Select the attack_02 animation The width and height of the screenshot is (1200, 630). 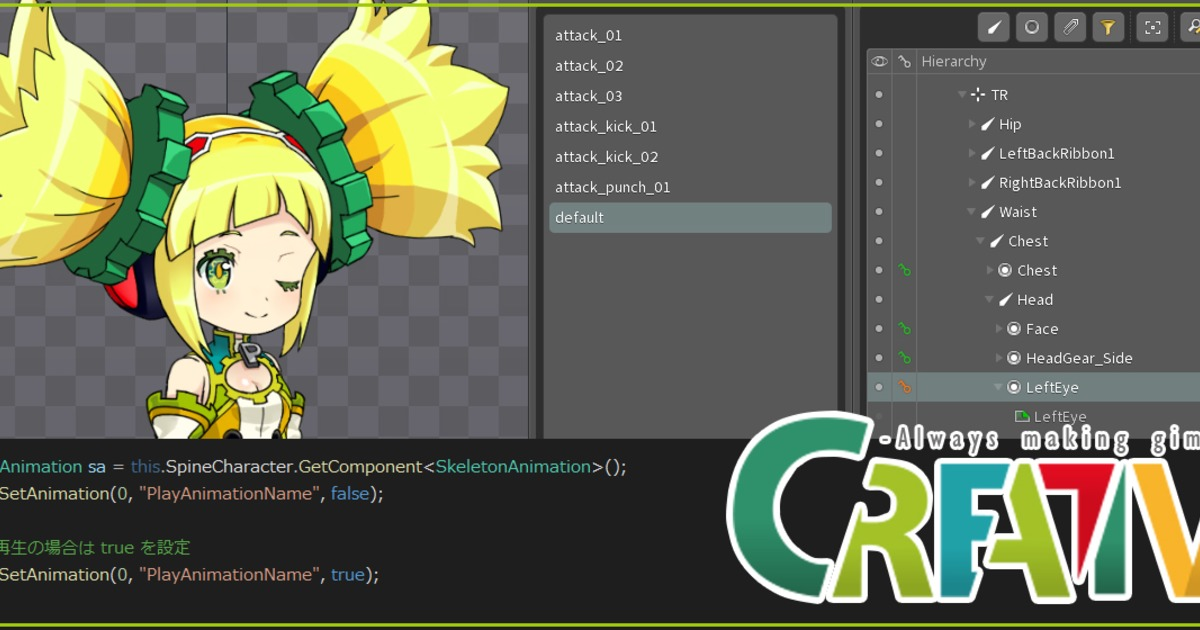[690, 66]
